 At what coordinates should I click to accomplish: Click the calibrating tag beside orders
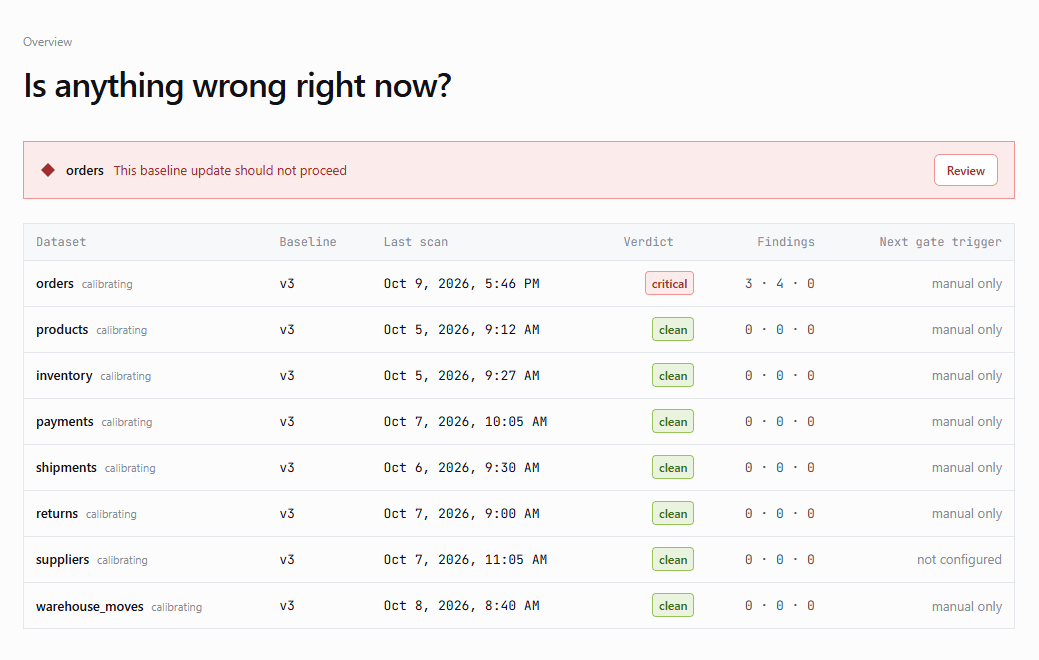click(107, 284)
